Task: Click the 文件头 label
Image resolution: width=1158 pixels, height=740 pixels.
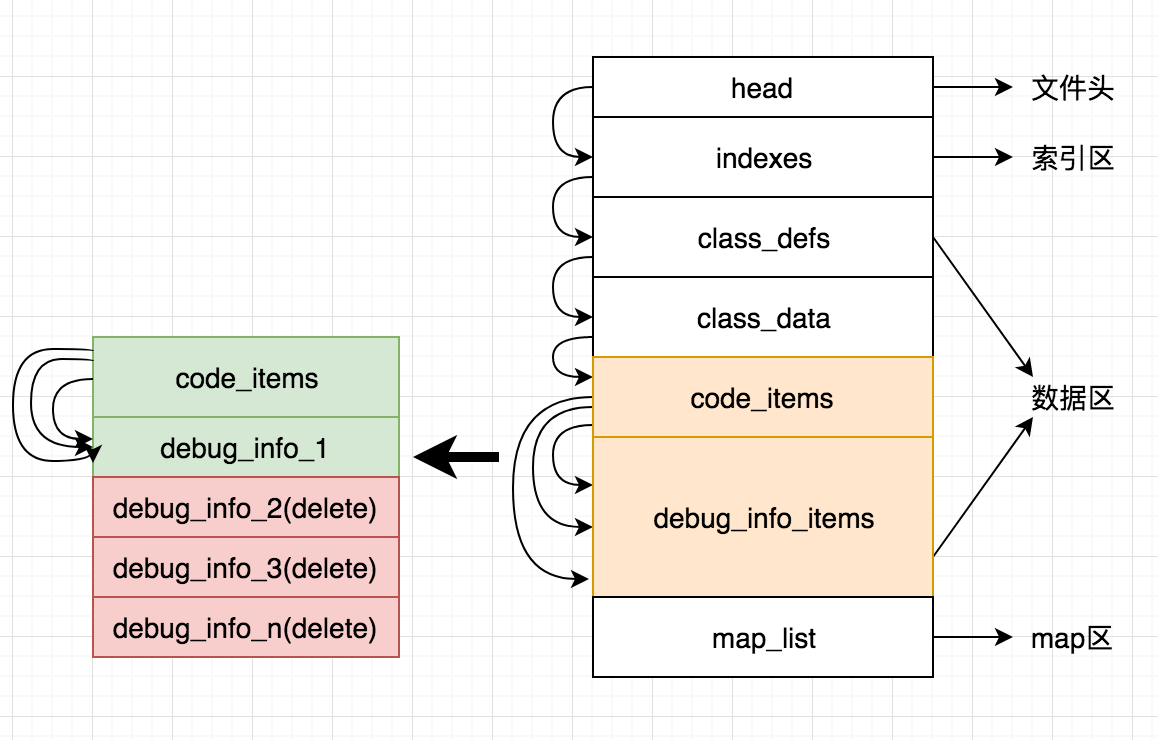Action: point(1072,89)
